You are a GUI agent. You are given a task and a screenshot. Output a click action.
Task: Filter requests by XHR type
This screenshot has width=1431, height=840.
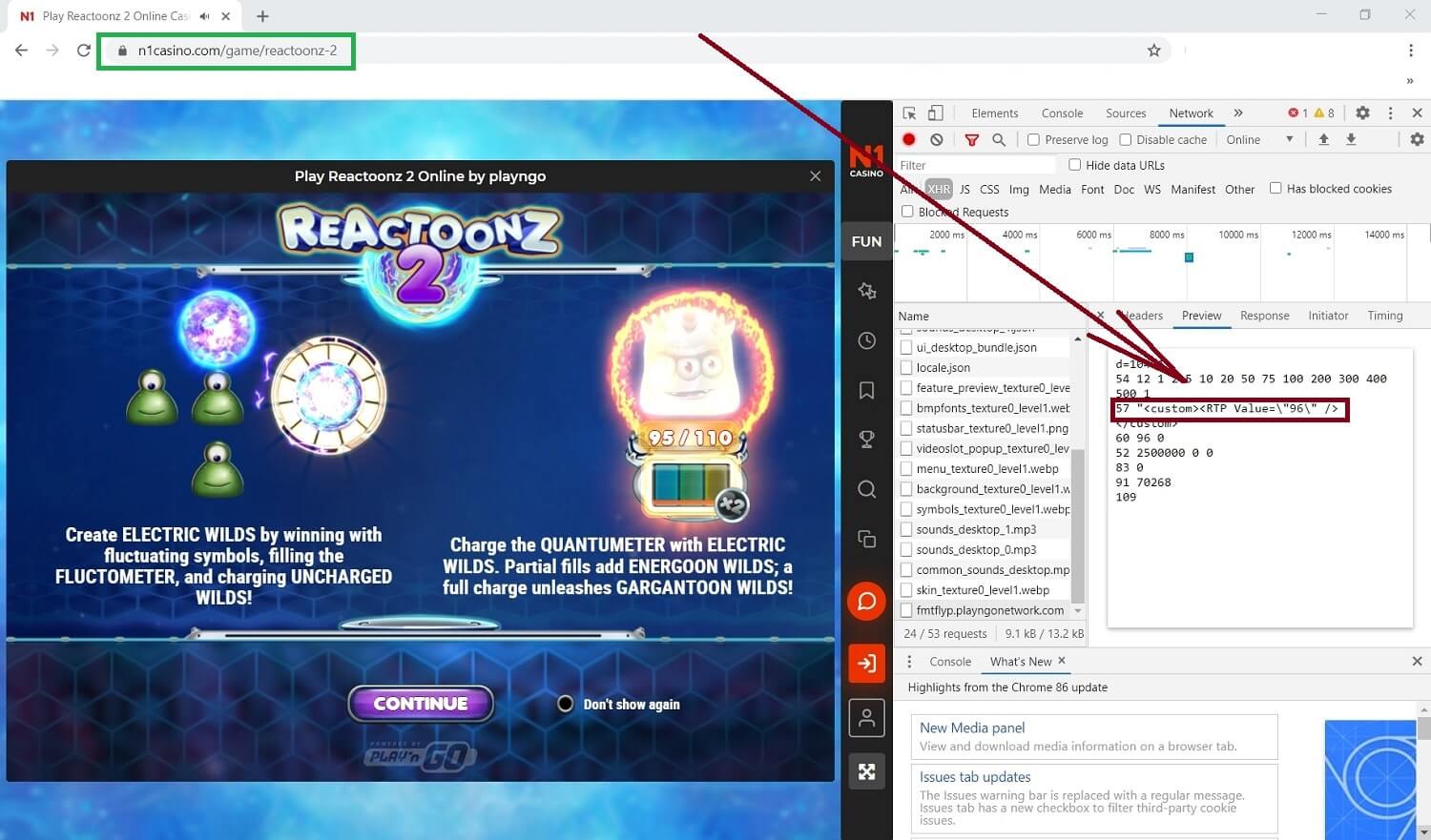(939, 189)
